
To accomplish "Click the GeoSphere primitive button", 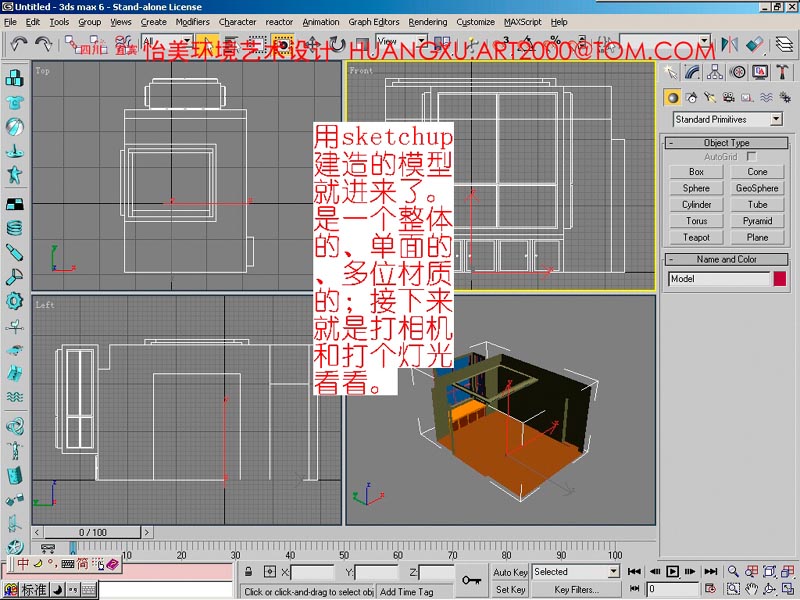I will (x=757, y=188).
